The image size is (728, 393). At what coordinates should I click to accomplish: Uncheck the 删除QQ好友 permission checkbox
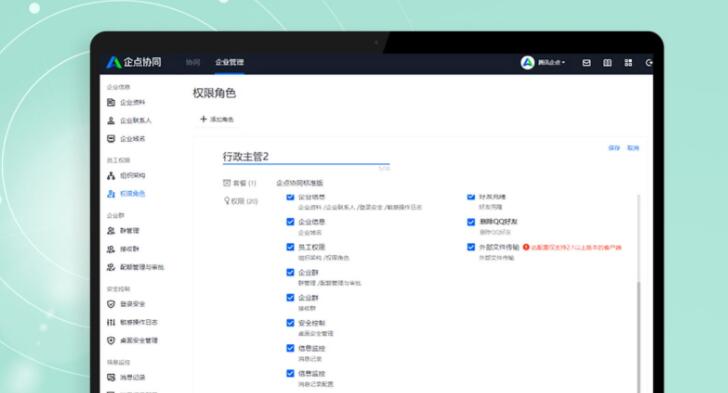[x=471, y=222]
